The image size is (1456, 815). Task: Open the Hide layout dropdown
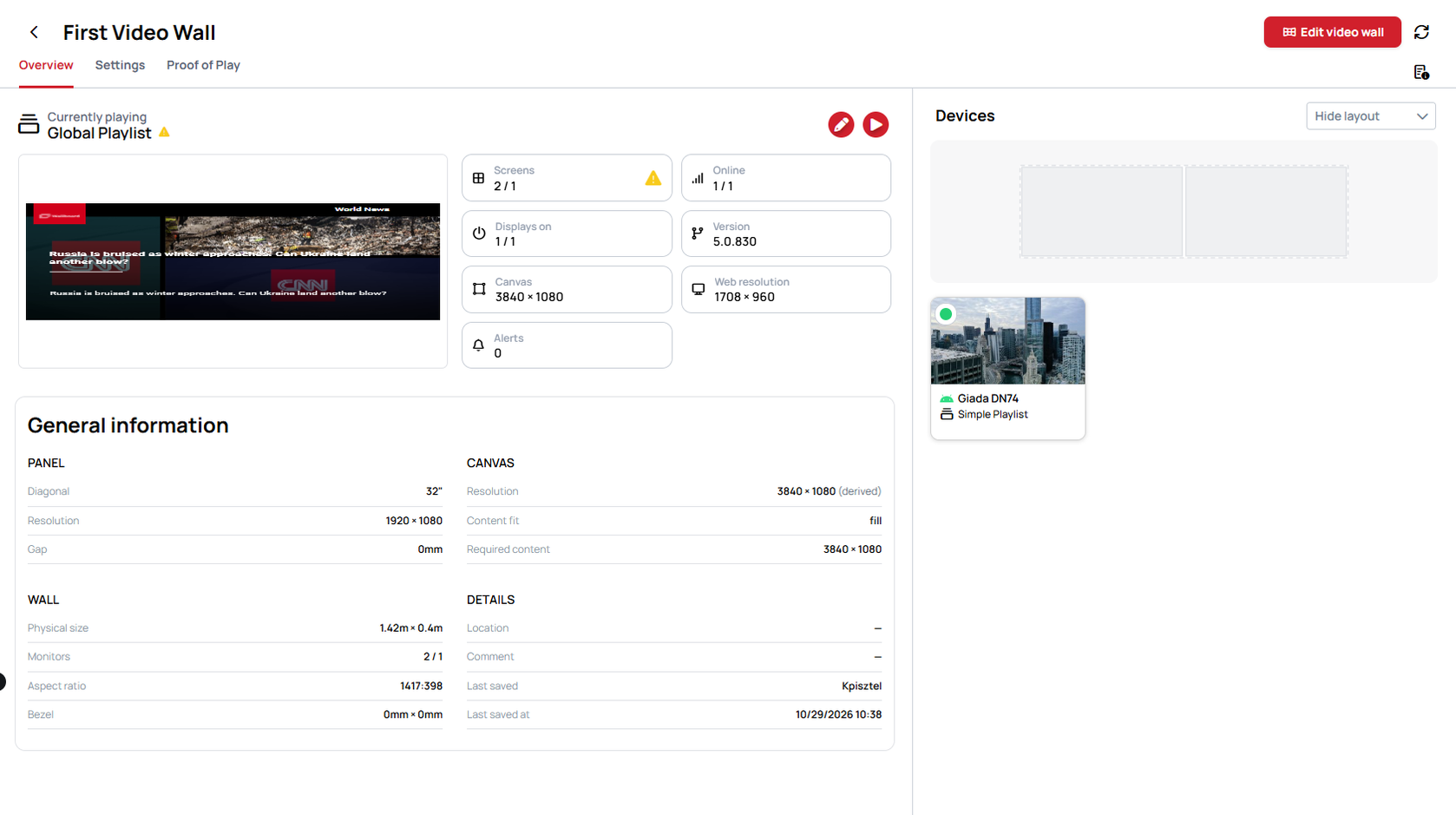1371,116
